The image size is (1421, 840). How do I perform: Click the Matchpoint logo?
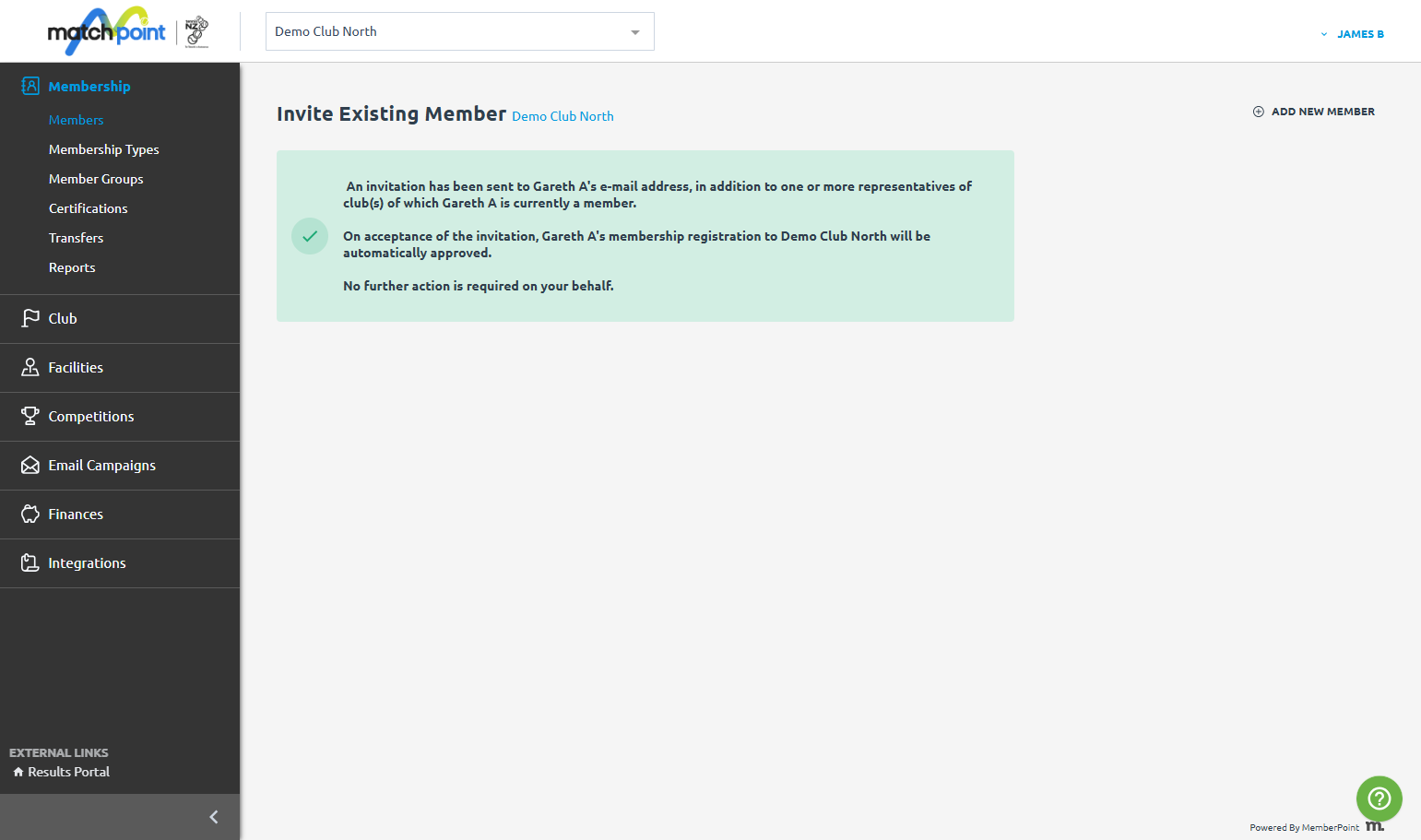pyautogui.click(x=107, y=31)
